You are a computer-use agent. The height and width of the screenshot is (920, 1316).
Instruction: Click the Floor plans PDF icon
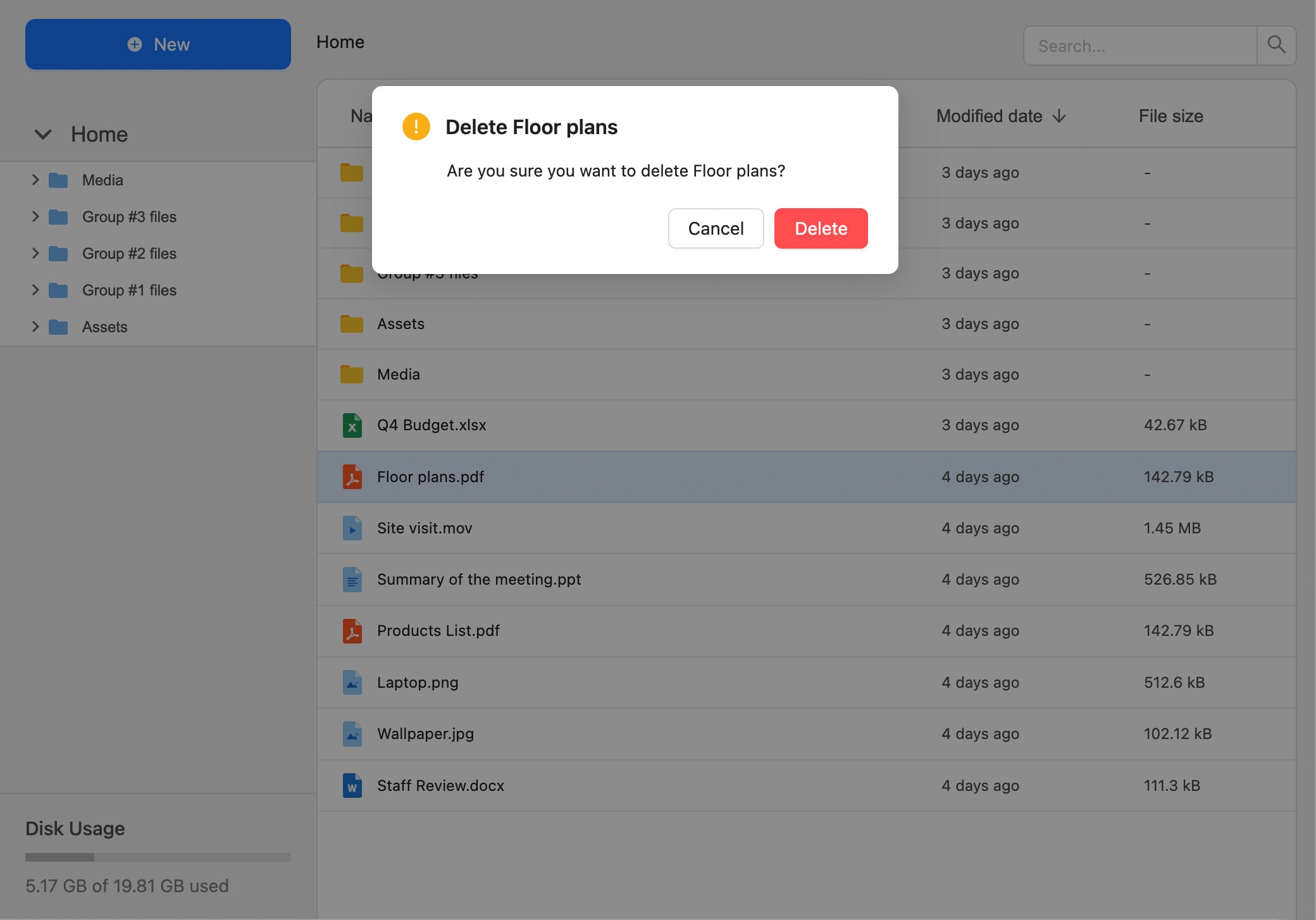(x=352, y=477)
